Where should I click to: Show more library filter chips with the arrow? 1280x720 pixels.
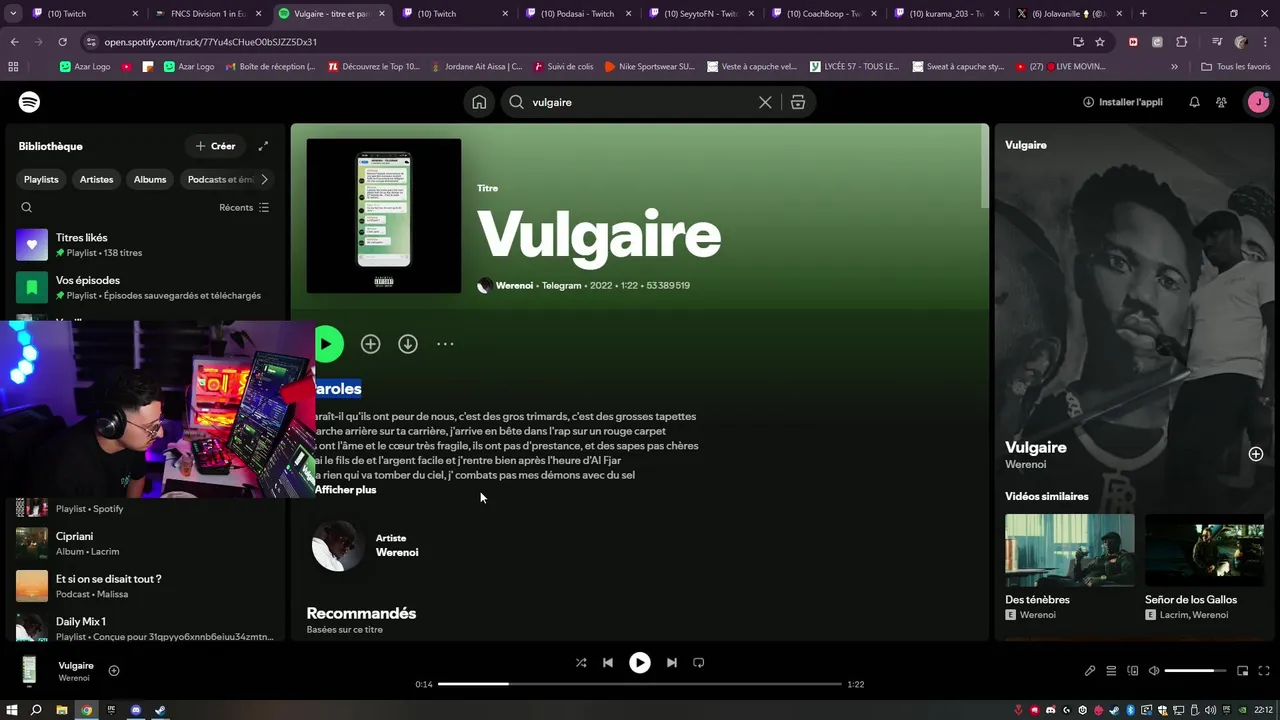pos(264,179)
